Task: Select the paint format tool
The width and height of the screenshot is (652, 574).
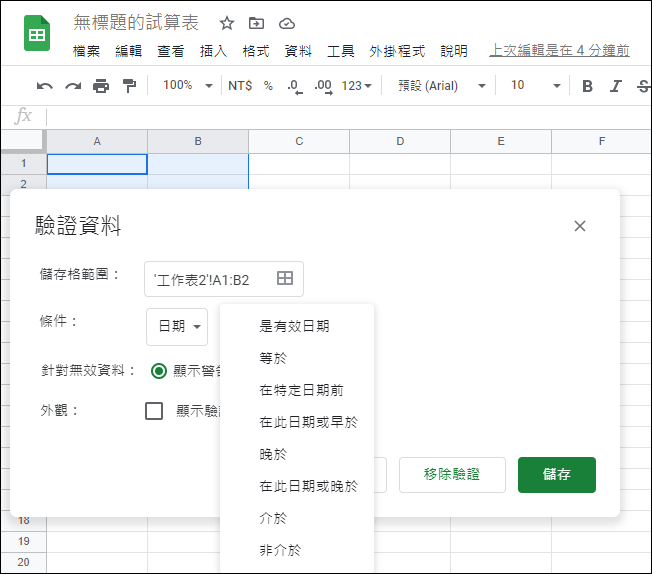Action: [x=129, y=86]
